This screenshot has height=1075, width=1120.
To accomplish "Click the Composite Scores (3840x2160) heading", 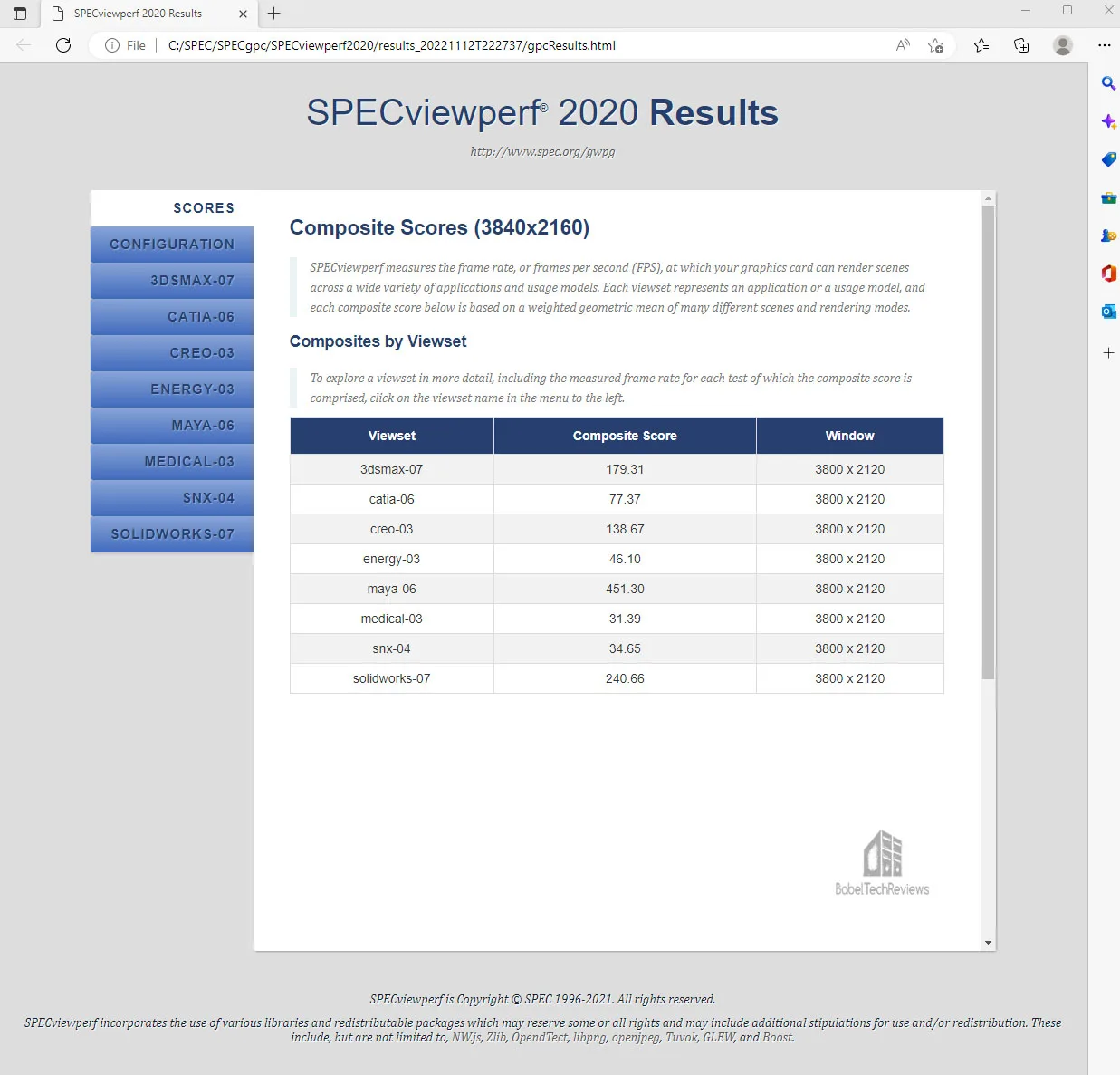I will (439, 227).
